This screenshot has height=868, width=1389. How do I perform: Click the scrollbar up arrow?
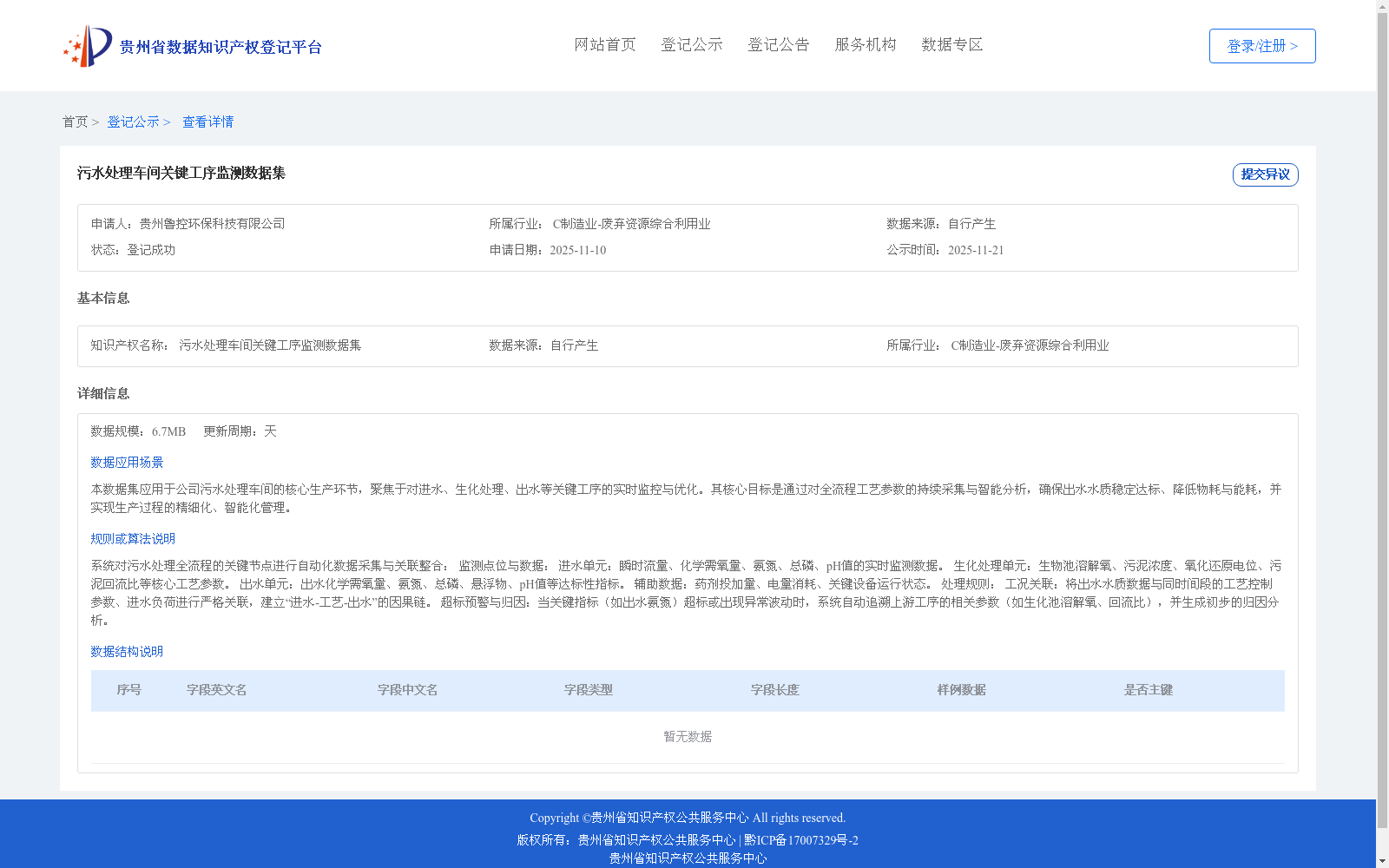coord(1383,6)
